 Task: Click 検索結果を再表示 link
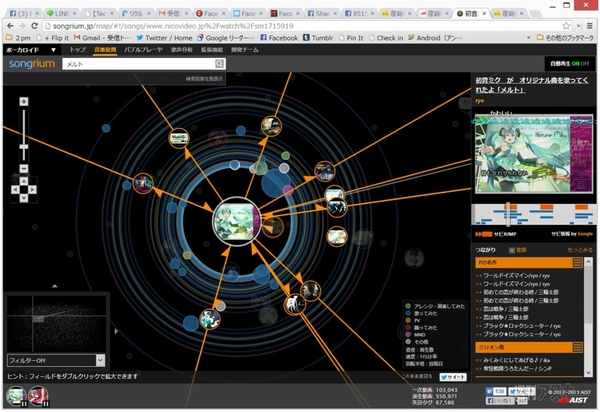click(204, 79)
